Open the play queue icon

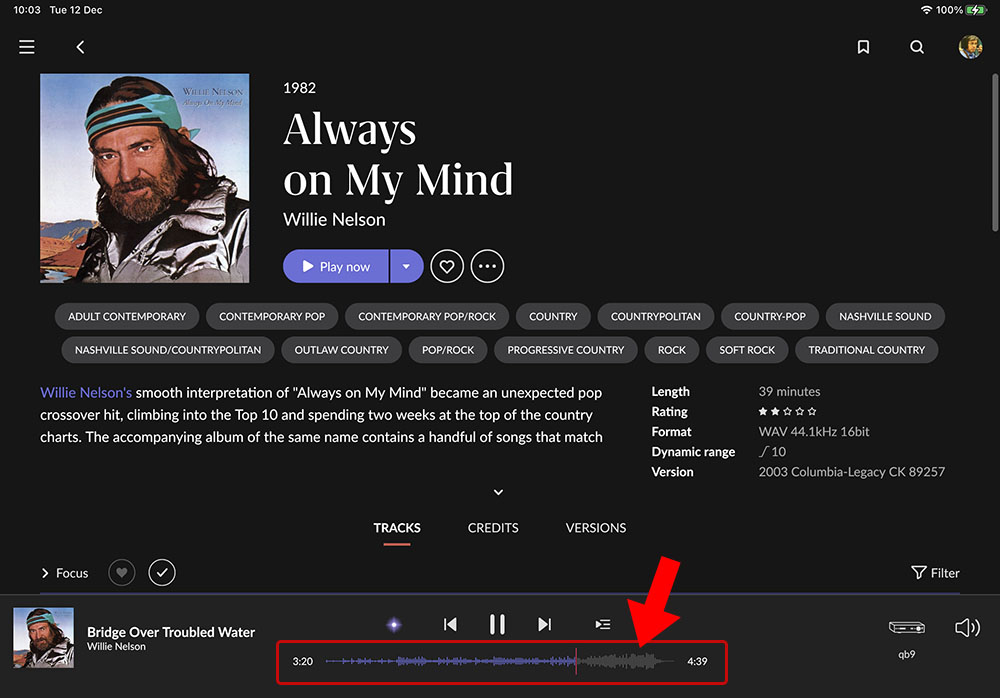point(603,624)
